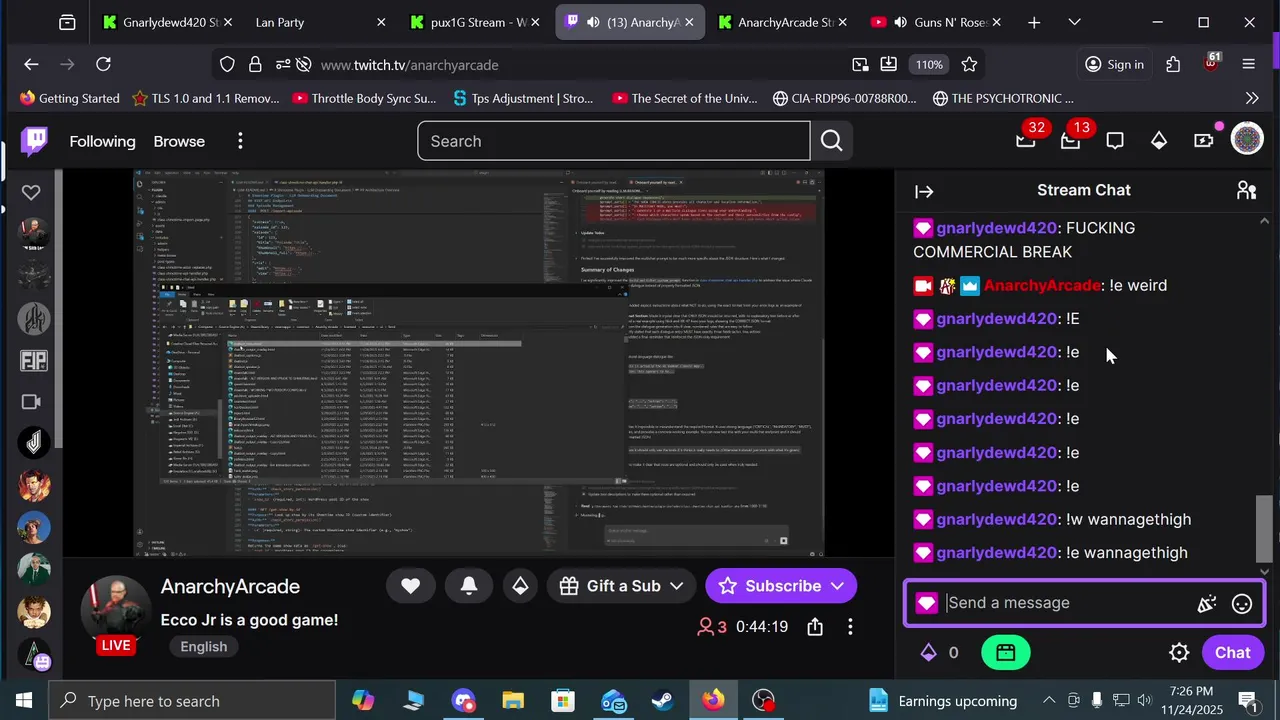Open the 110% zoom level indicator

929,65
